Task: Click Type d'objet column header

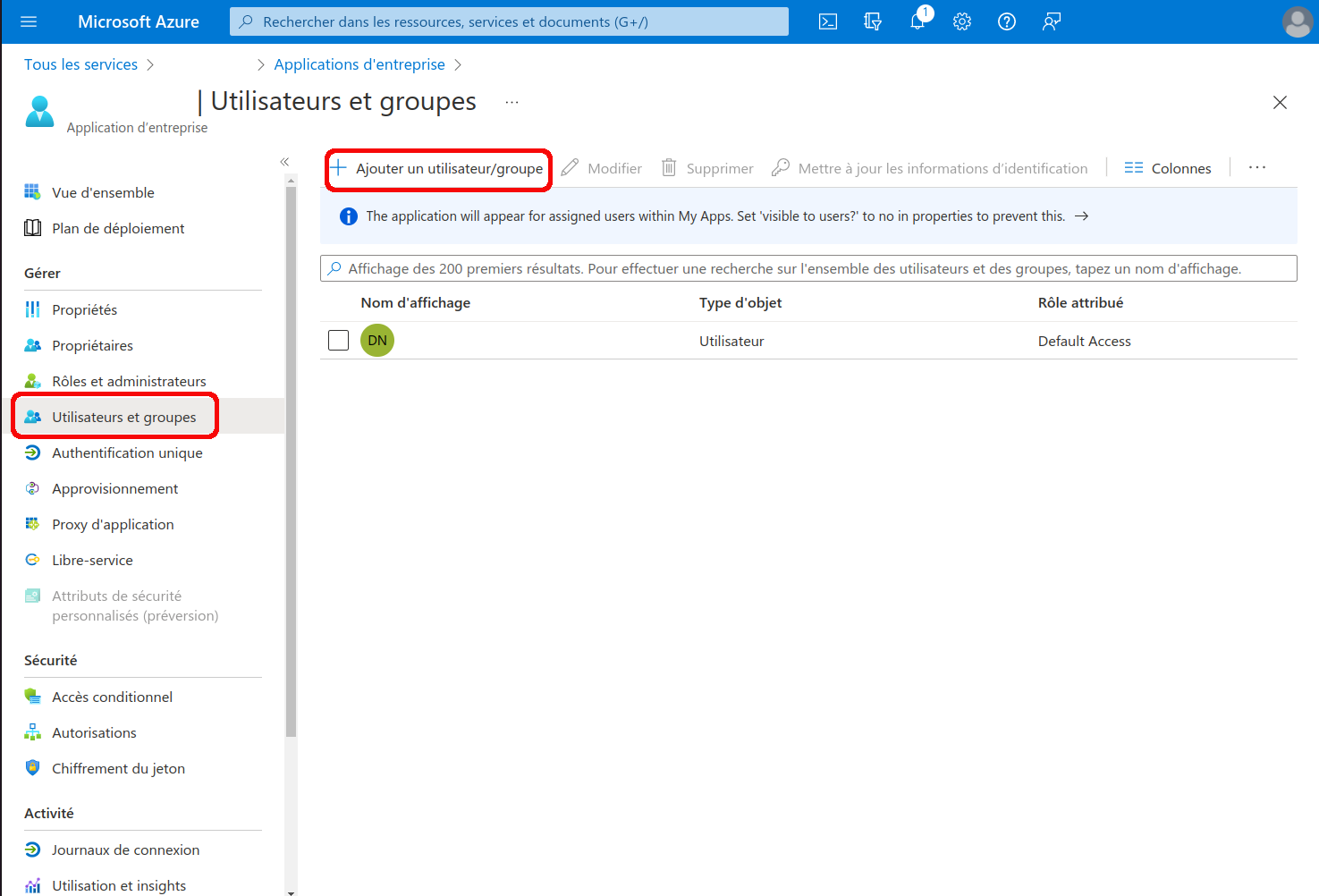Action: [x=740, y=302]
